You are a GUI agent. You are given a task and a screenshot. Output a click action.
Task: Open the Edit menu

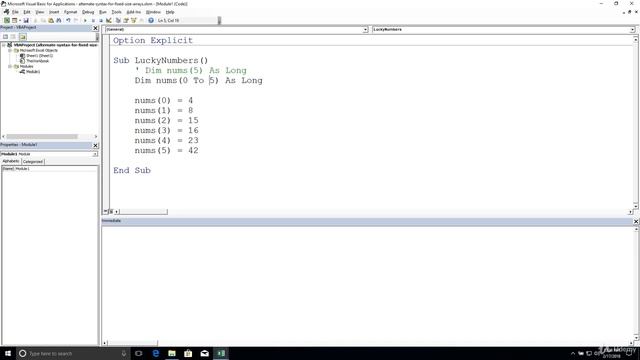pyautogui.click(x=27, y=12)
